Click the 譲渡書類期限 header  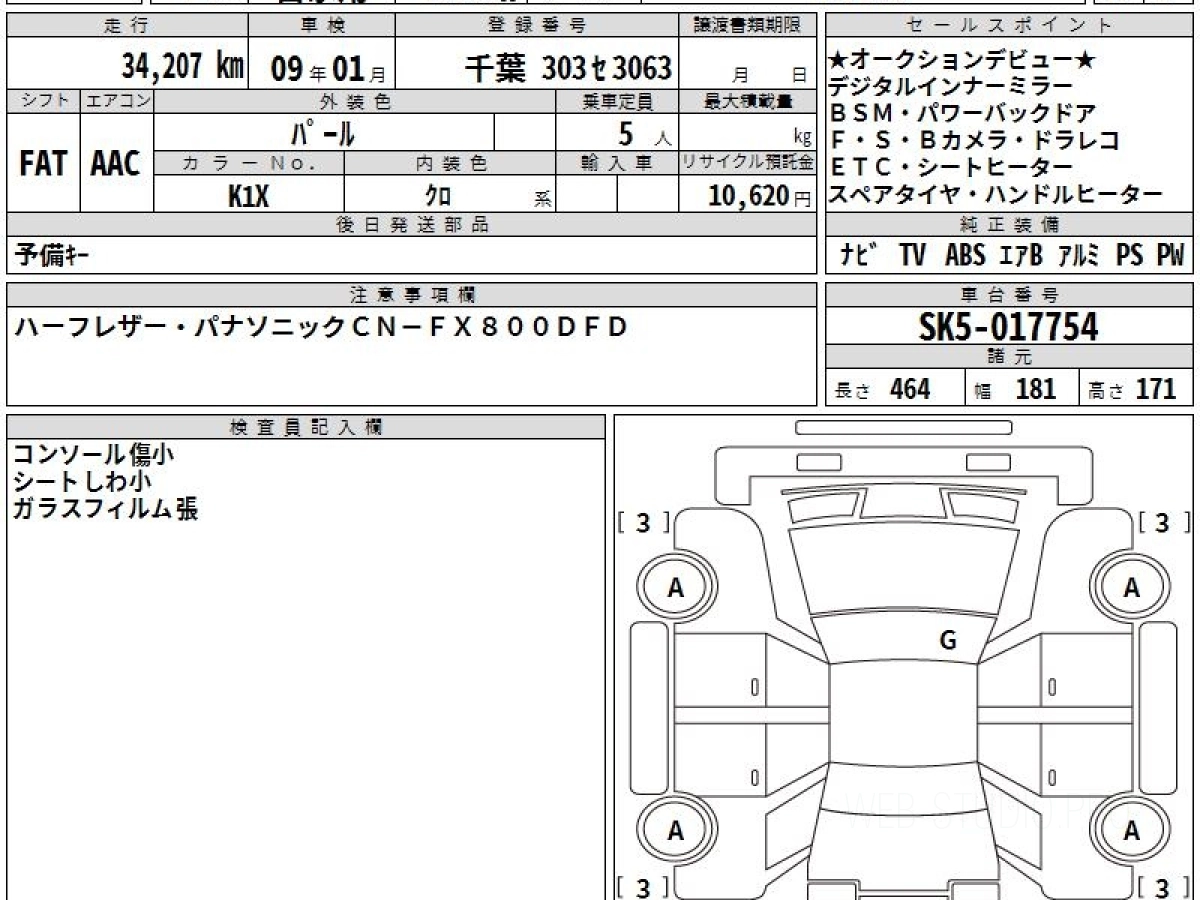point(749,26)
